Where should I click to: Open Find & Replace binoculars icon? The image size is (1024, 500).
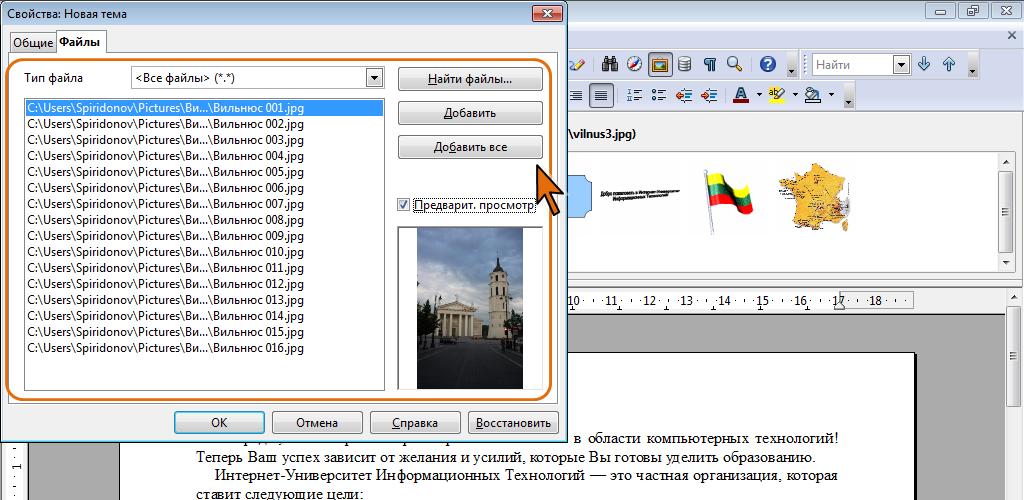[x=609, y=65]
